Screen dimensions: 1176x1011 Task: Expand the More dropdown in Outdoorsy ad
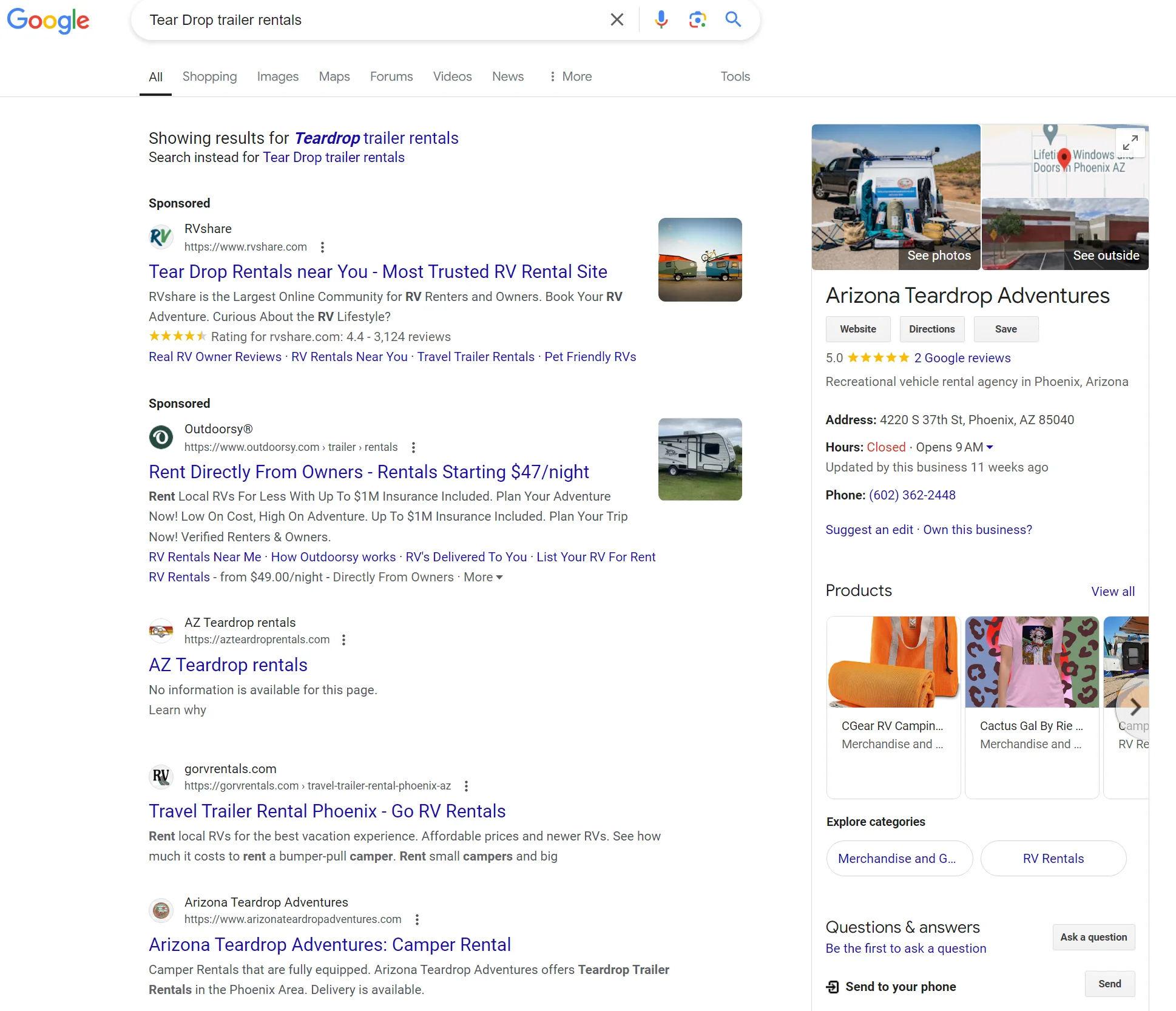tap(483, 577)
